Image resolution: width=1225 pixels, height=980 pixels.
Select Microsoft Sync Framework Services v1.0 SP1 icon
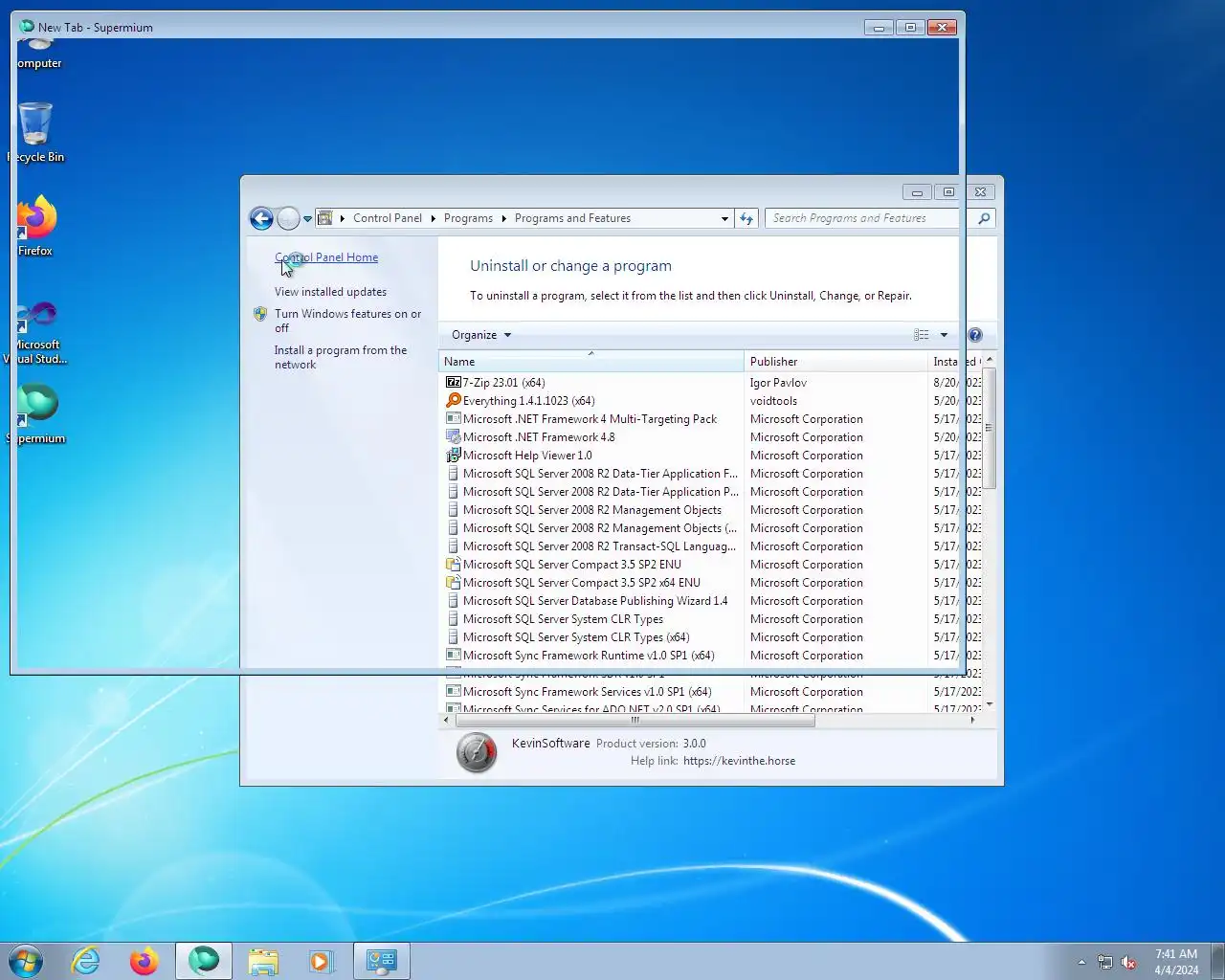point(454,691)
